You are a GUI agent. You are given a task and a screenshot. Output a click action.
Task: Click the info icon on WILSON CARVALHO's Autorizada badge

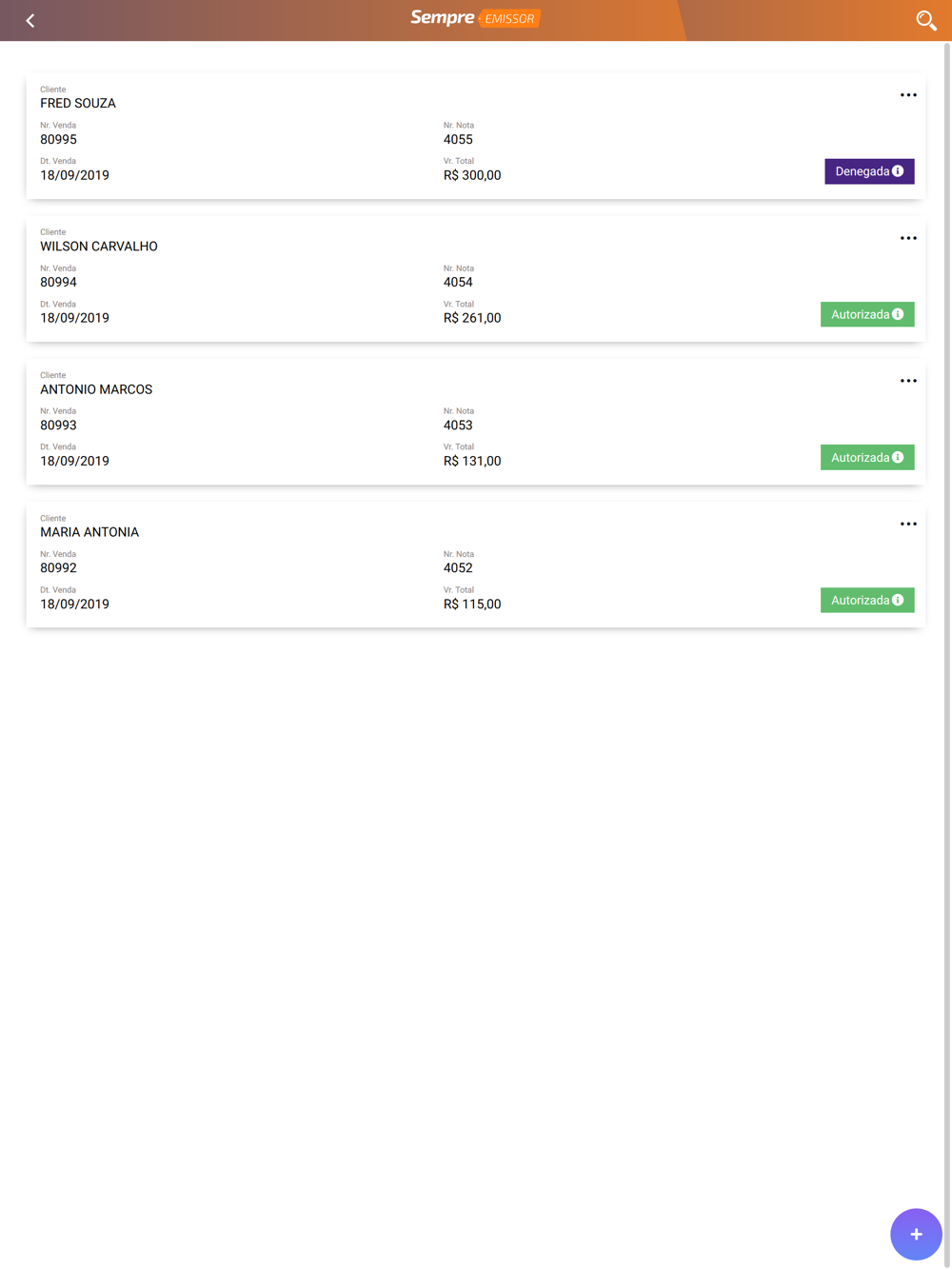[x=898, y=314]
